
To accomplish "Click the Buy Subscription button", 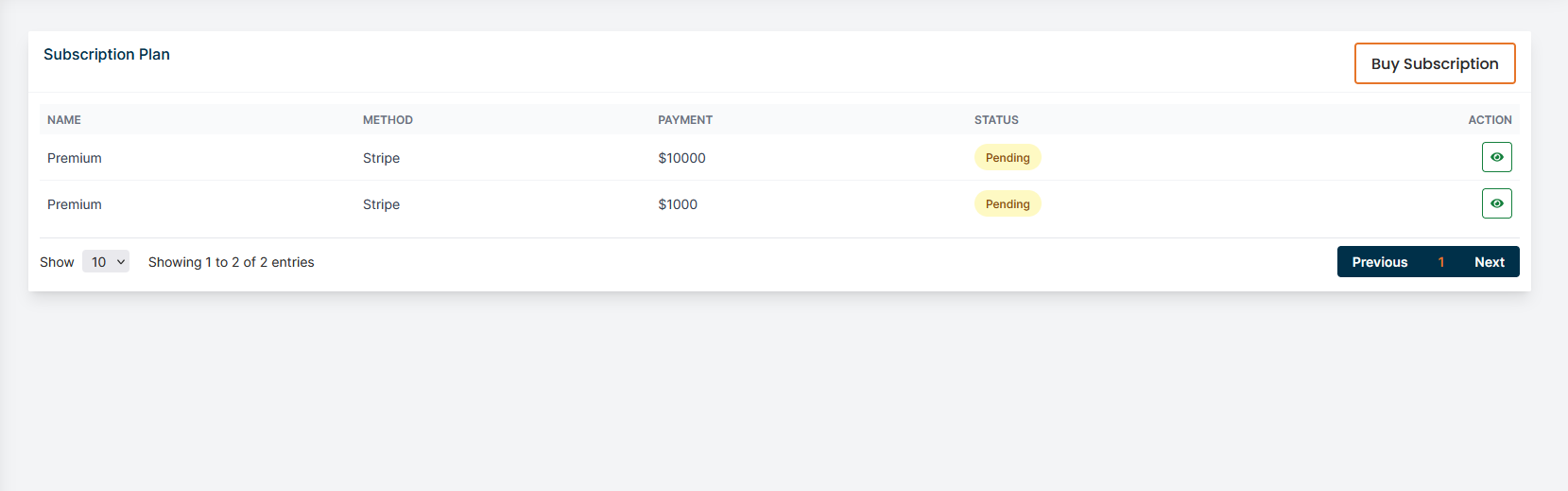I will coord(1434,63).
